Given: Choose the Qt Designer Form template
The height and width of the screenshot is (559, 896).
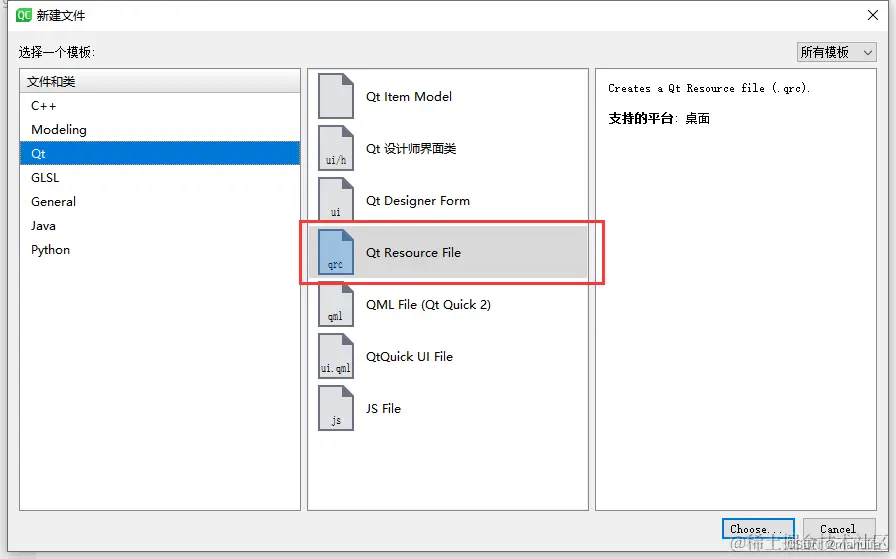Looking at the screenshot, I should coord(448,200).
